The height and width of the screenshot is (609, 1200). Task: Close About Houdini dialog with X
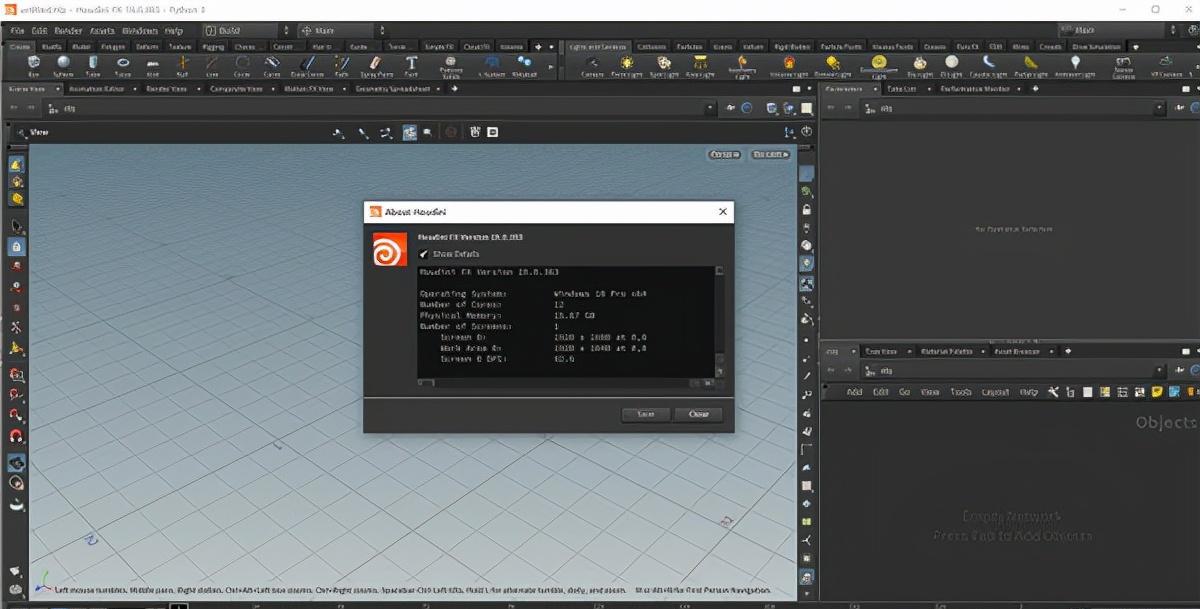(722, 211)
